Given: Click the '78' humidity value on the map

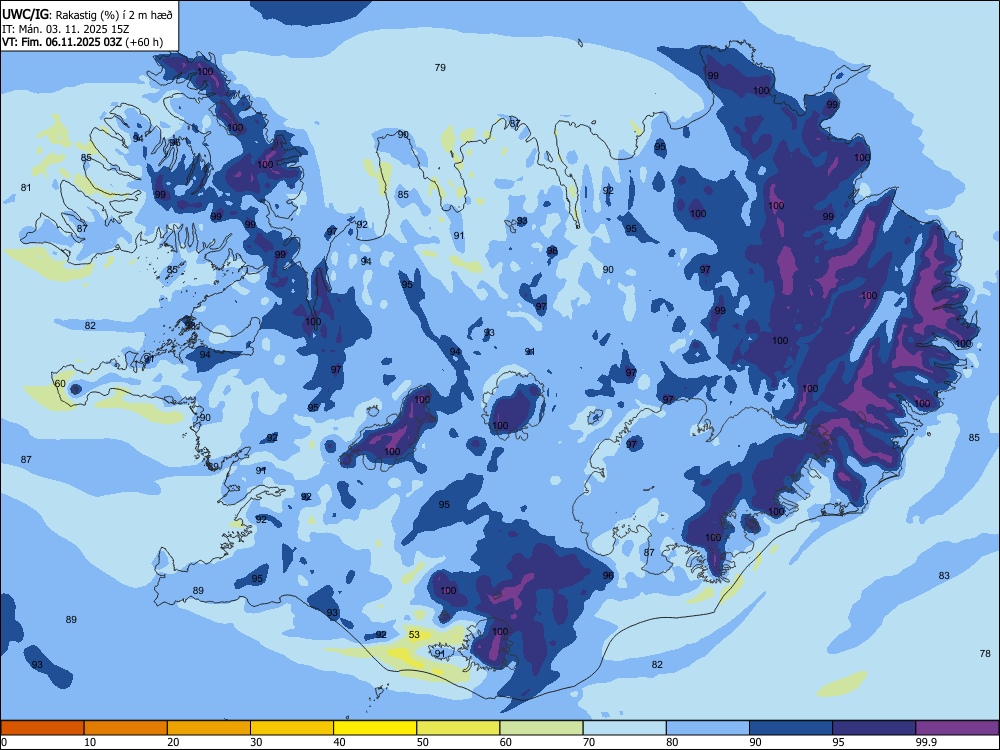Looking at the screenshot, I should tap(985, 653).
